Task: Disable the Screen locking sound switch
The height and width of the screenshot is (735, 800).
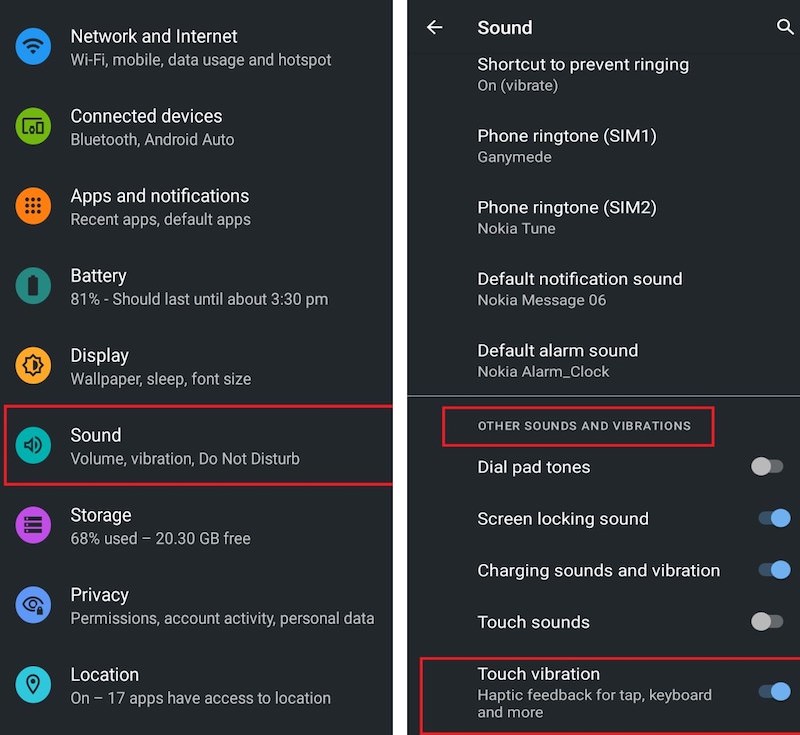Action: tap(774, 518)
